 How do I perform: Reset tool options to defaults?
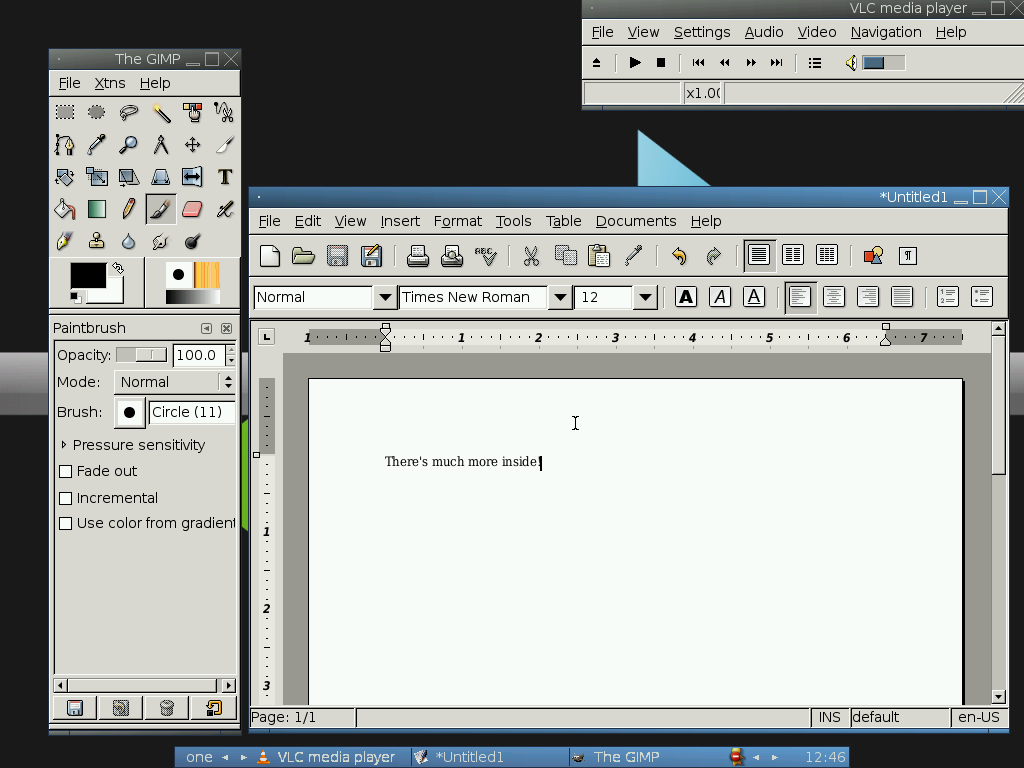click(214, 708)
